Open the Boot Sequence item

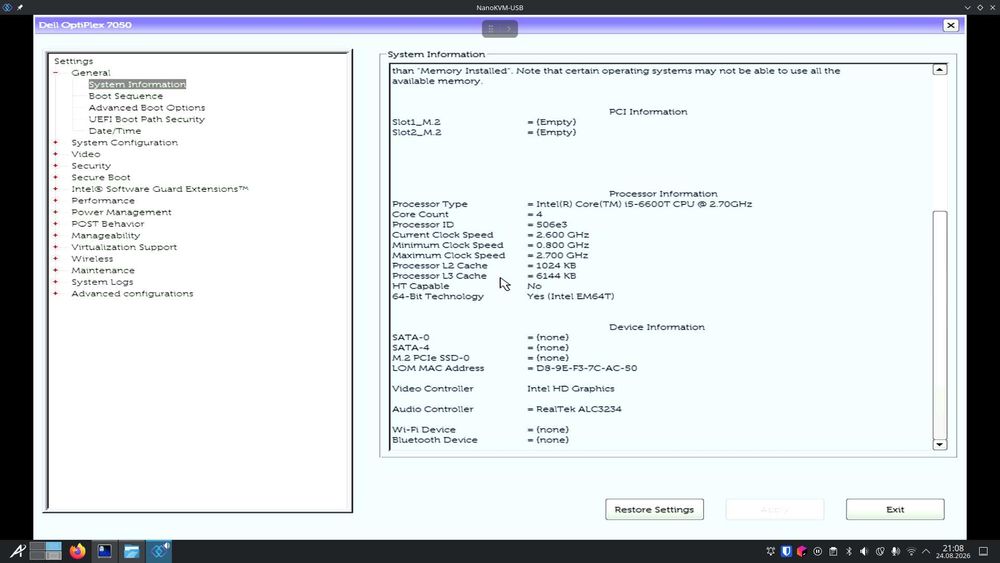click(x=126, y=96)
